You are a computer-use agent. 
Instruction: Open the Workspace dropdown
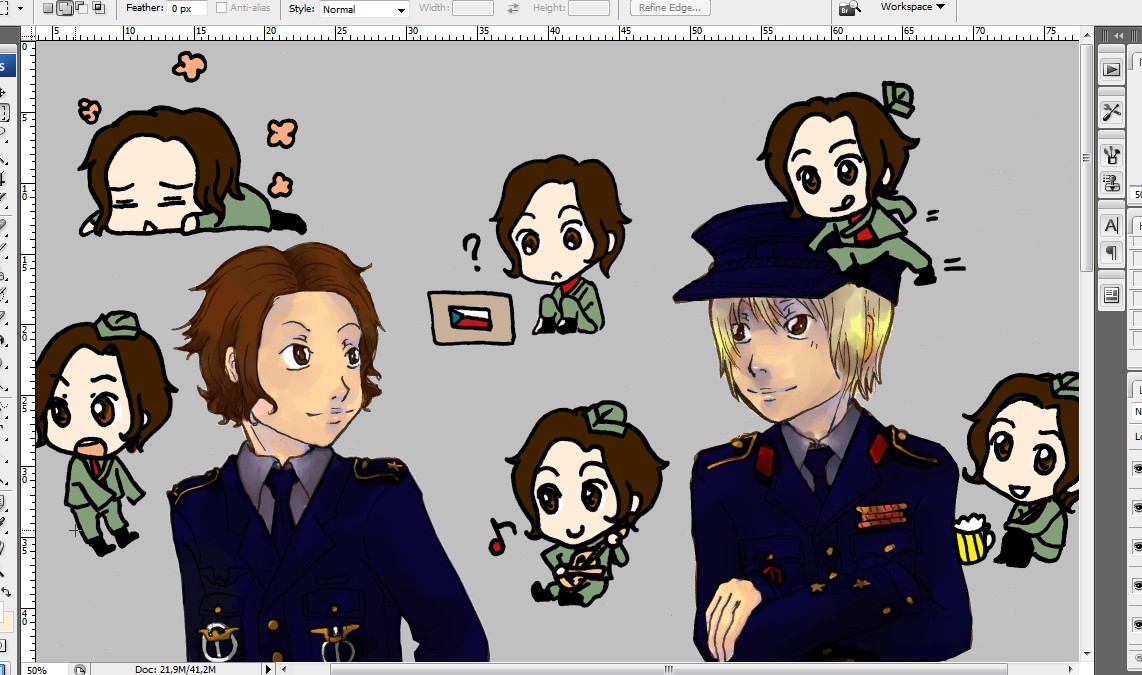tap(908, 7)
